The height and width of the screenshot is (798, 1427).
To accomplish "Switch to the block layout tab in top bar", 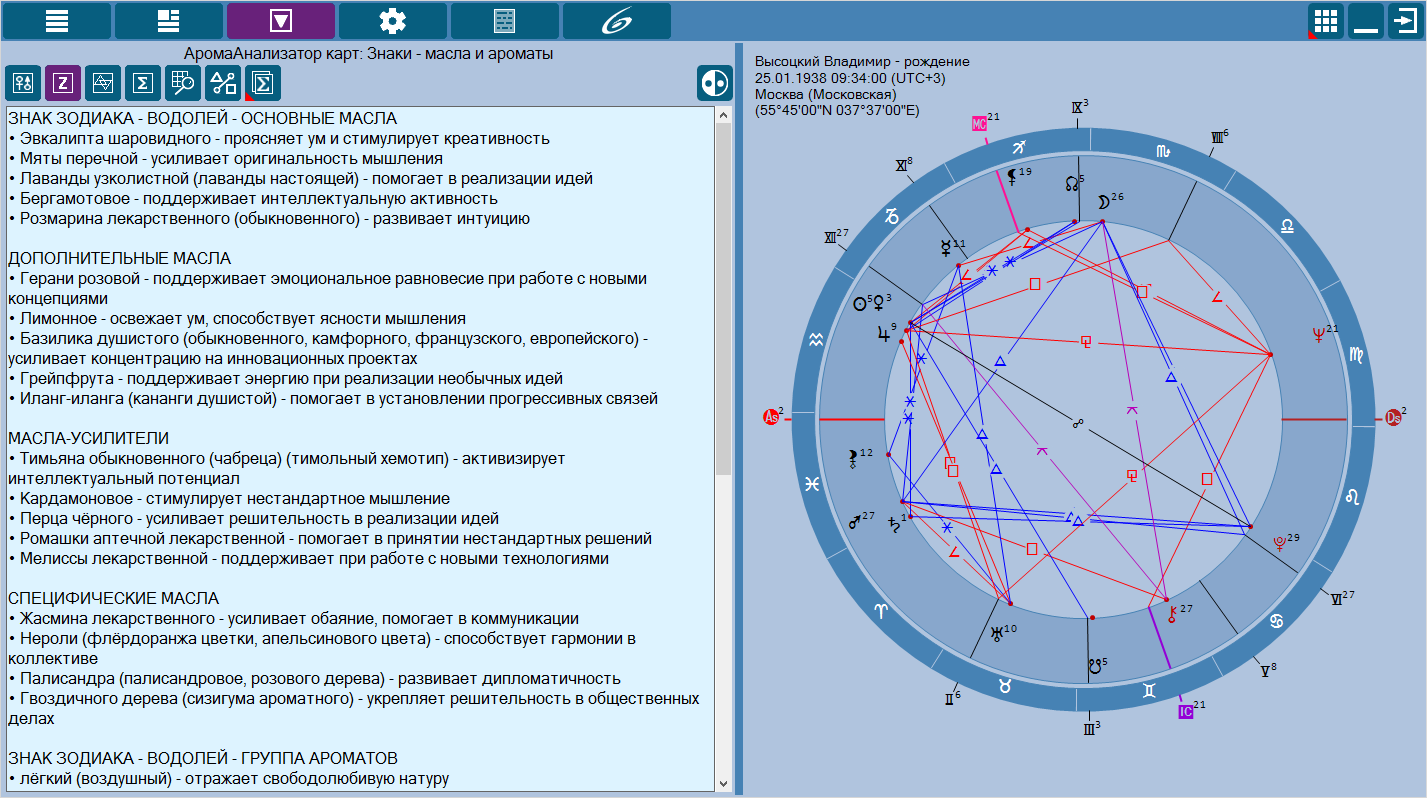I will (x=169, y=20).
